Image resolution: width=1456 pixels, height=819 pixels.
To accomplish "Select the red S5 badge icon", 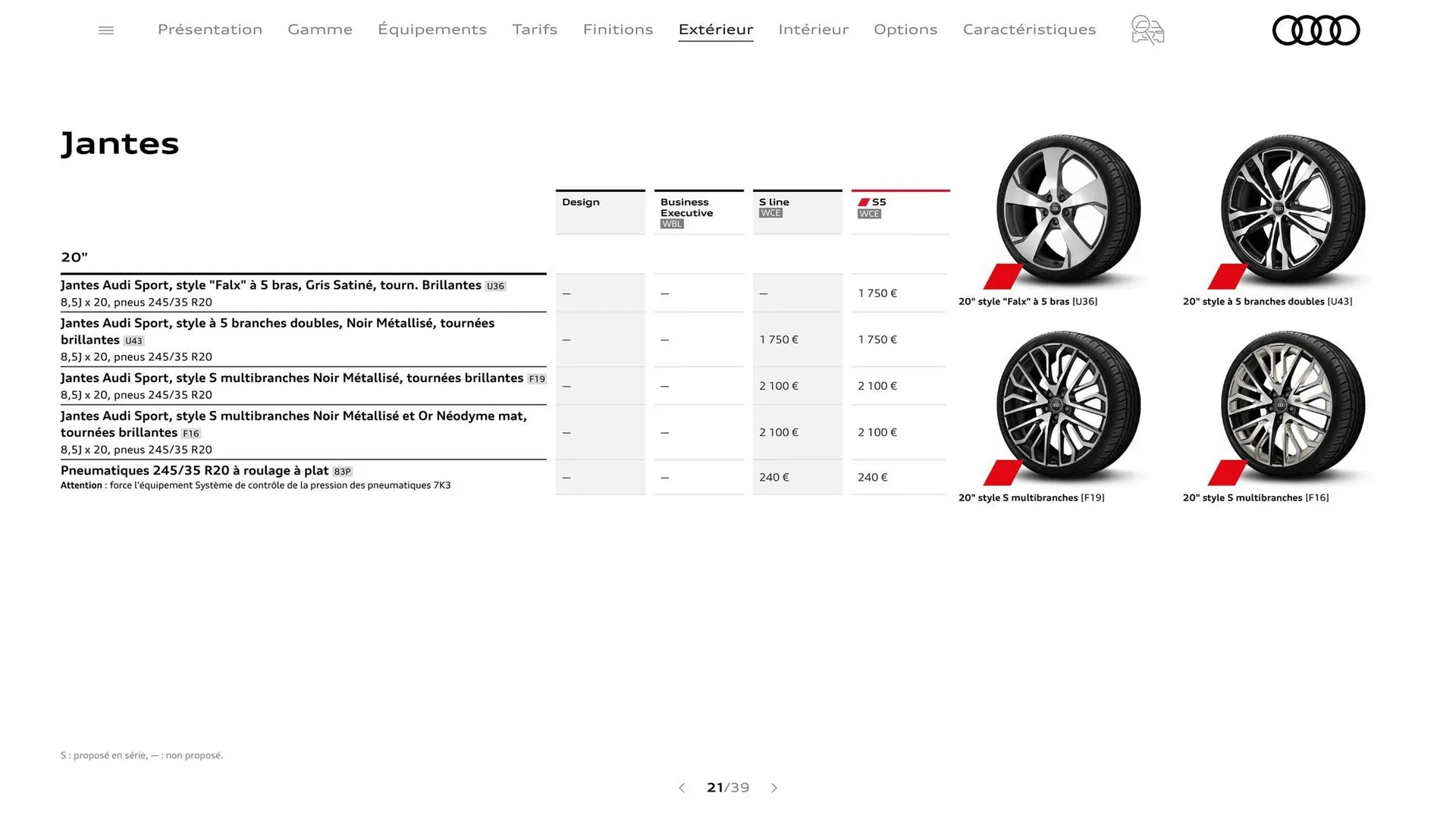I will (864, 201).
